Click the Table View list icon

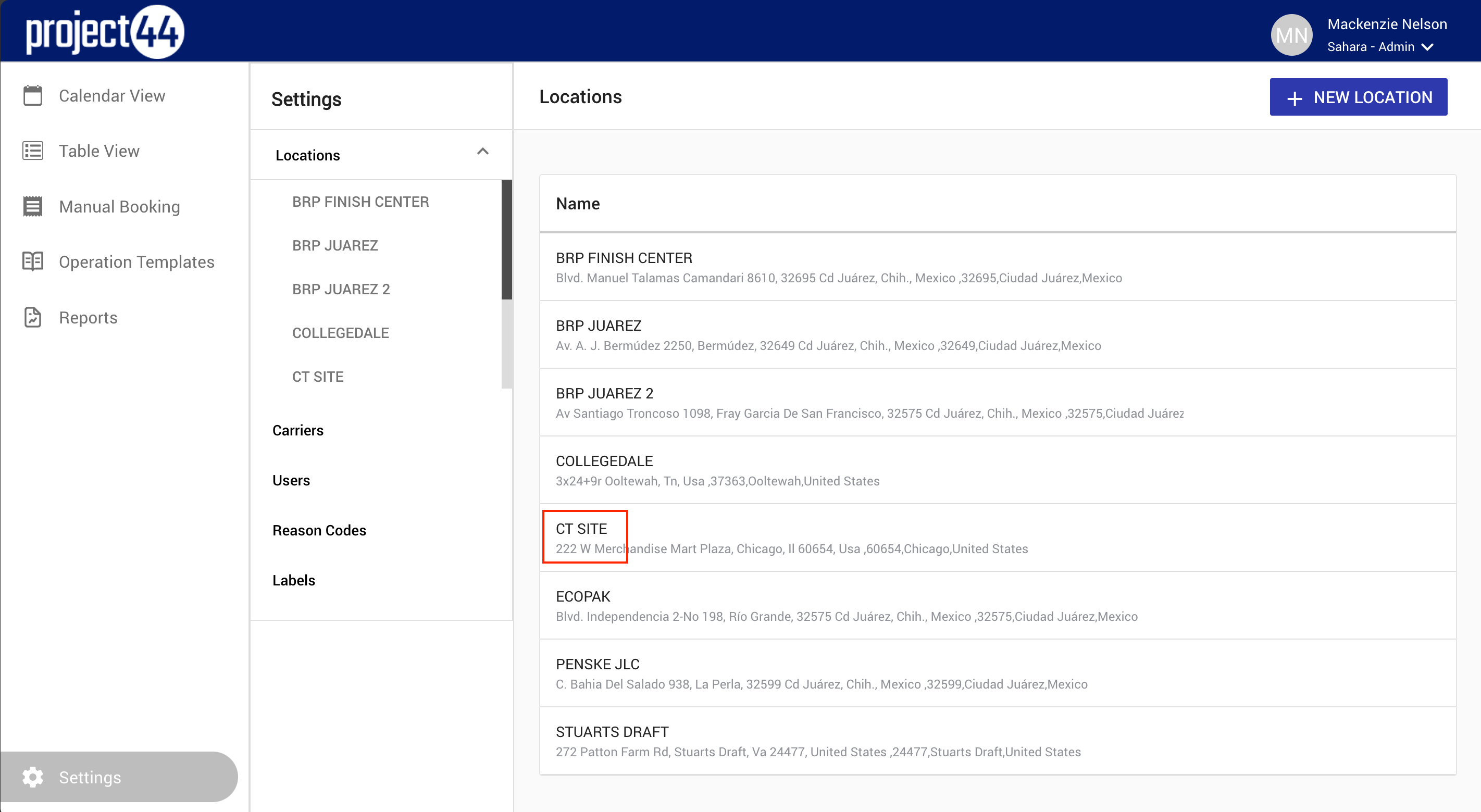click(33, 151)
